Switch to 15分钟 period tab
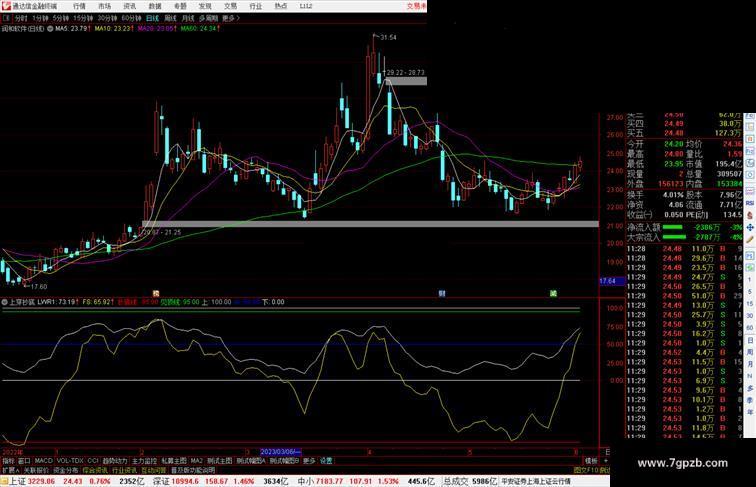 coord(83,18)
